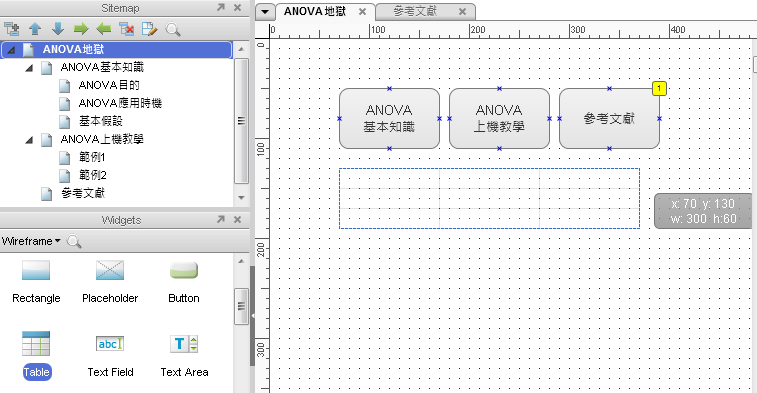
Task: Select the Table widget
Action: (x=36, y=356)
